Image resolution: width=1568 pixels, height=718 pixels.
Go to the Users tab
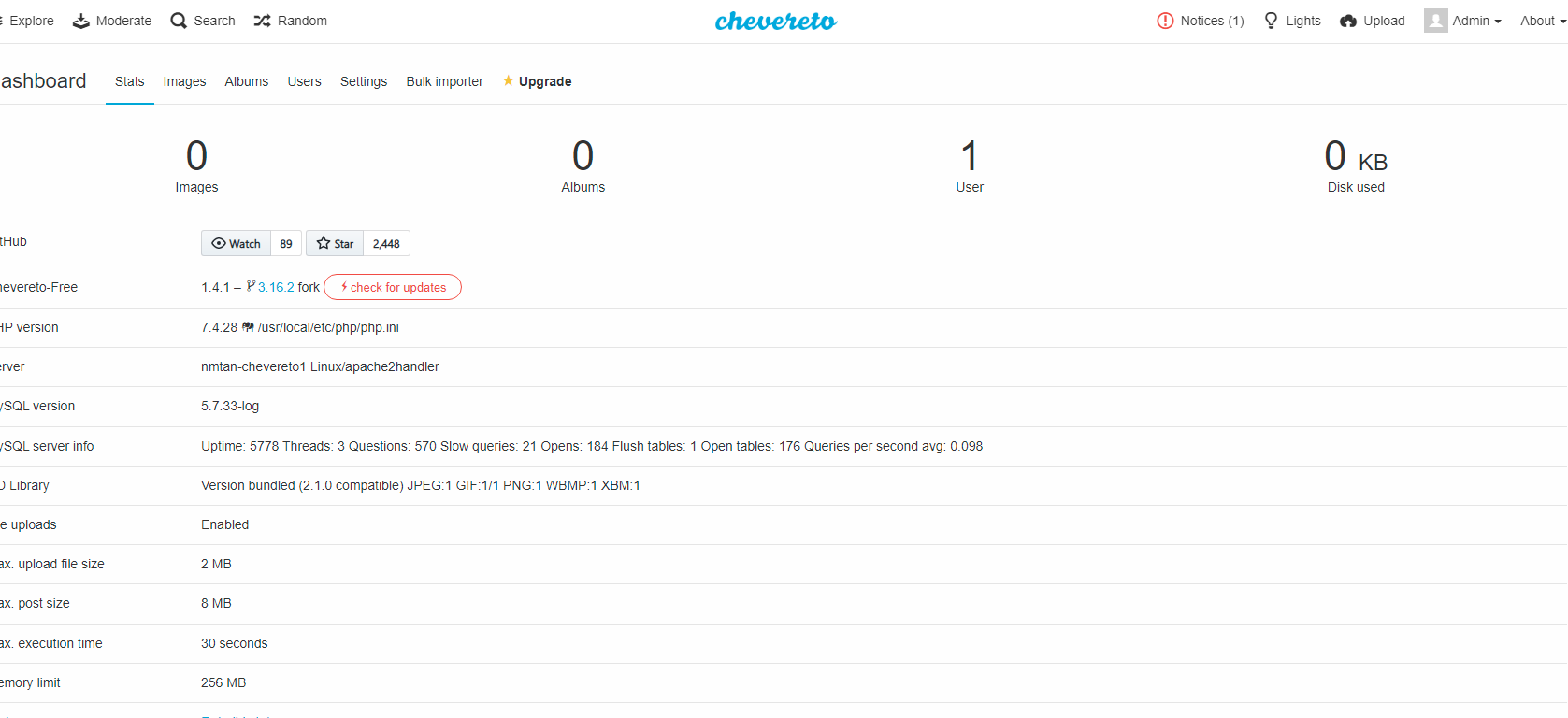304,81
